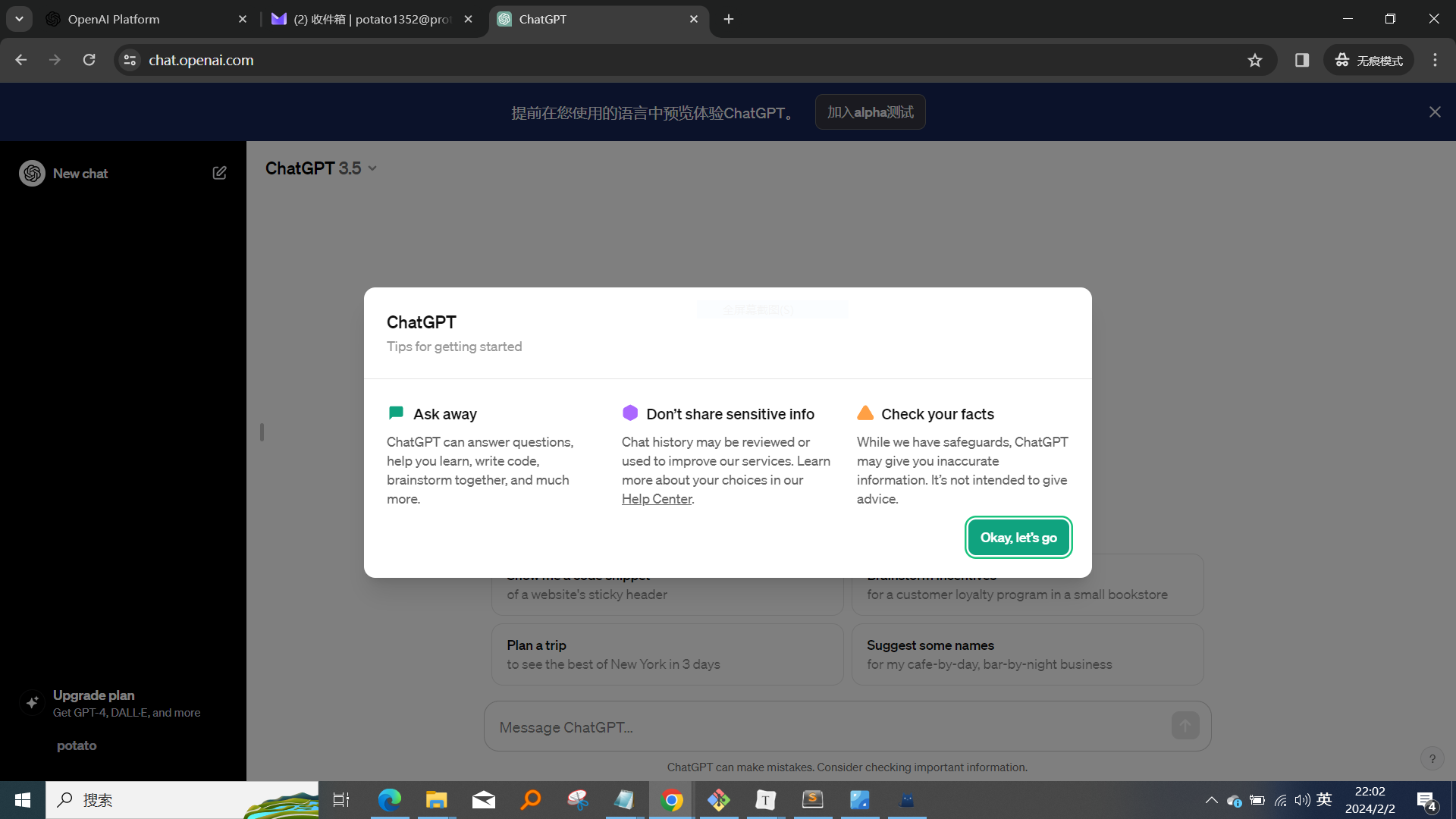Open the Sublime Text taskbar icon

point(812,800)
